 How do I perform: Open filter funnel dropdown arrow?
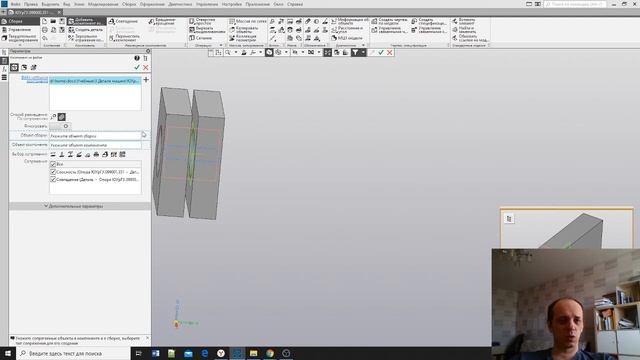[x=363, y=52]
